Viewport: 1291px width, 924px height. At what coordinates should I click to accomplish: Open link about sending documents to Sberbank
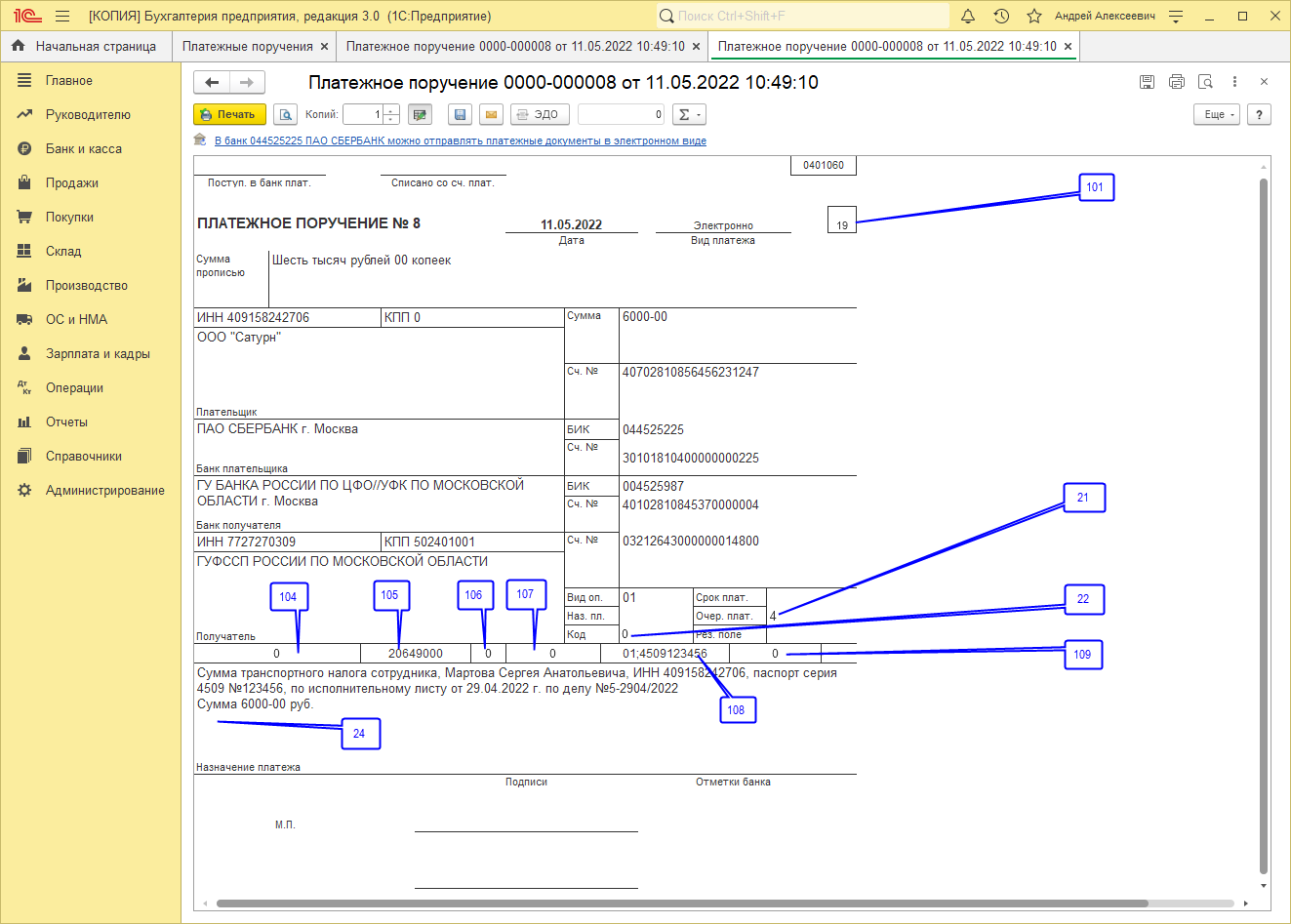(x=461, y=141)
